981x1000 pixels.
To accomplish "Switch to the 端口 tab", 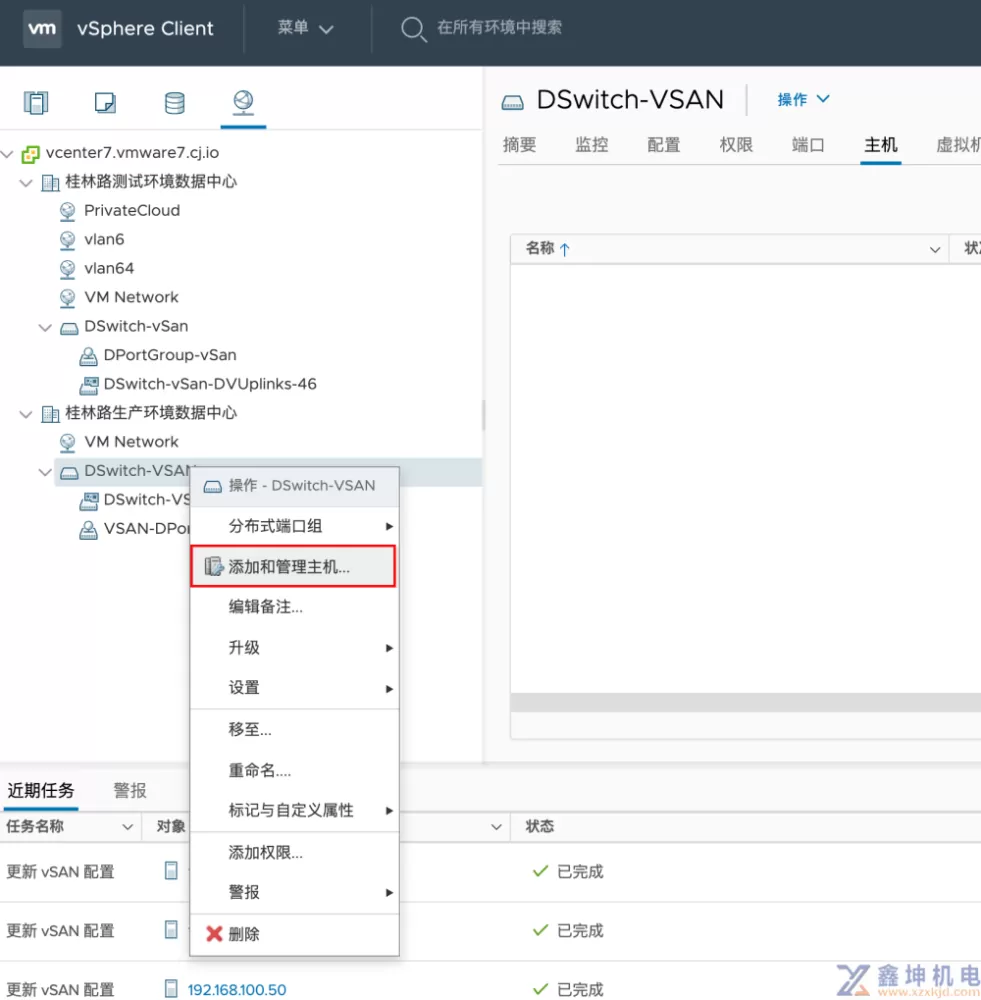I will pos(808,145).
